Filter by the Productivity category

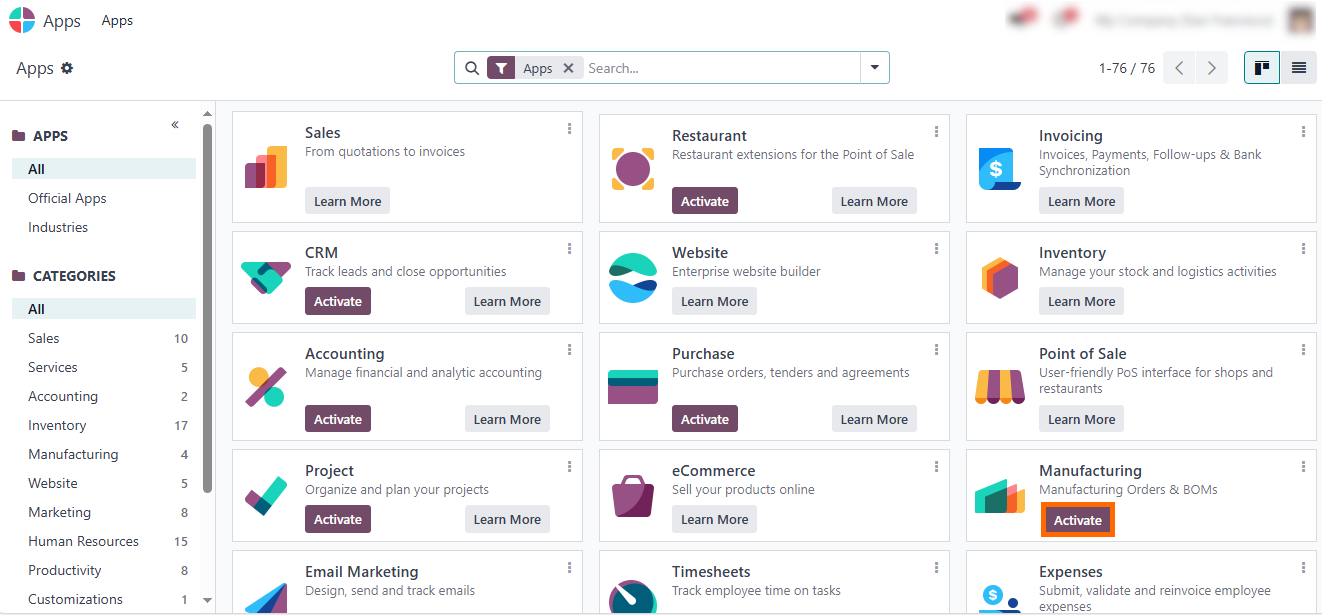tap(104, 570)
